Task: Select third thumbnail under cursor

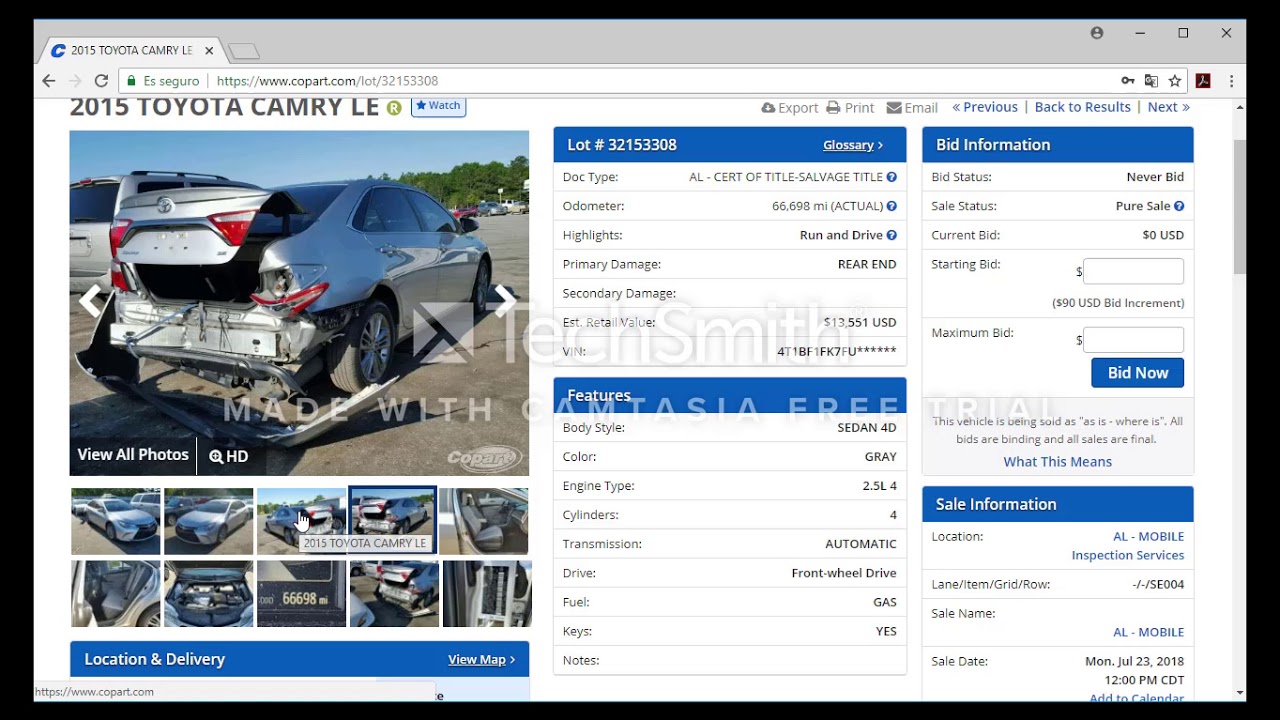Action: point(301,521)
